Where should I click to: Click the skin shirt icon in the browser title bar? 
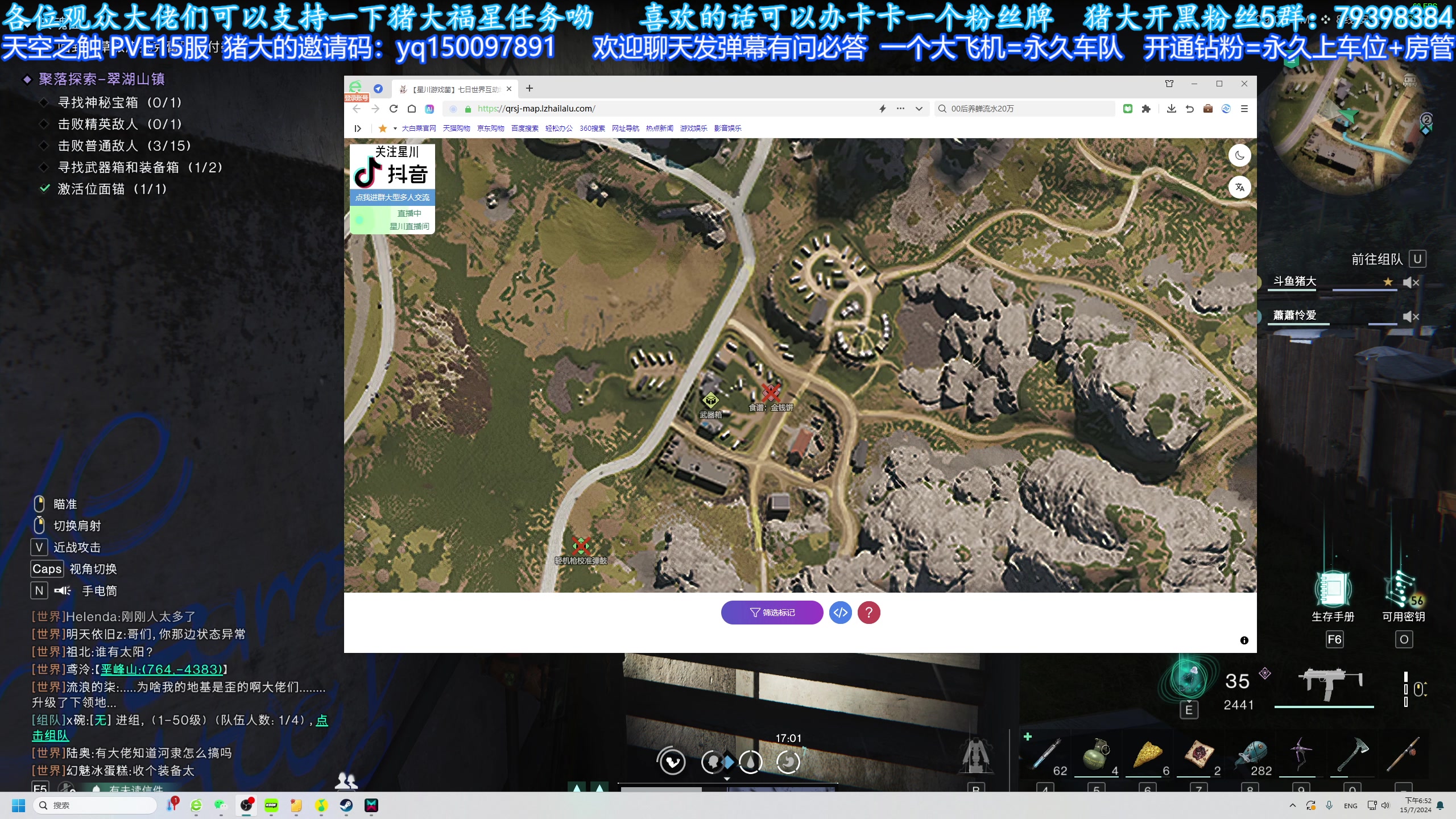pyautogui.click(x=1169, y=84)
